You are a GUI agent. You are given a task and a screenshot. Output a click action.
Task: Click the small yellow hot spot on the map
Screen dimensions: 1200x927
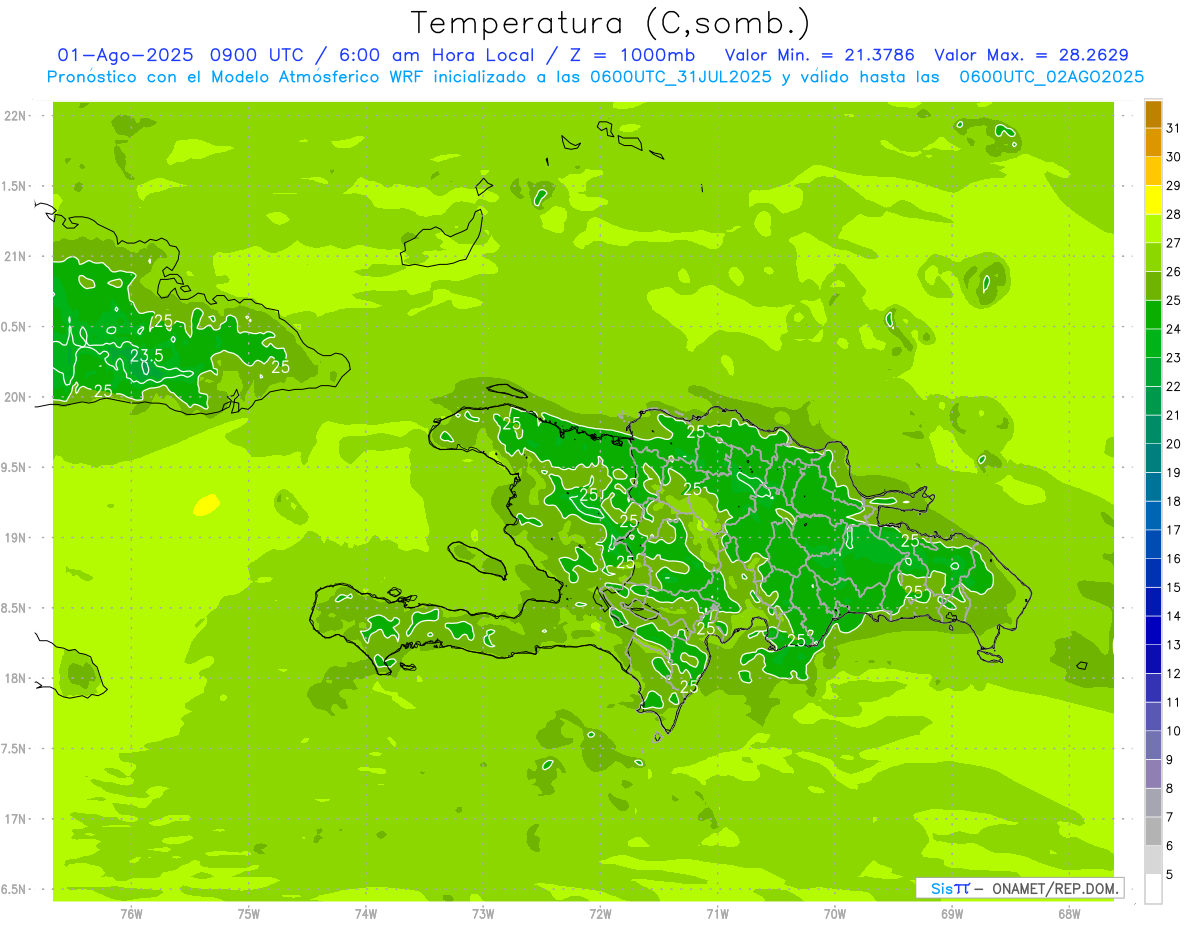pyautogui.click(x=206, y=504)
